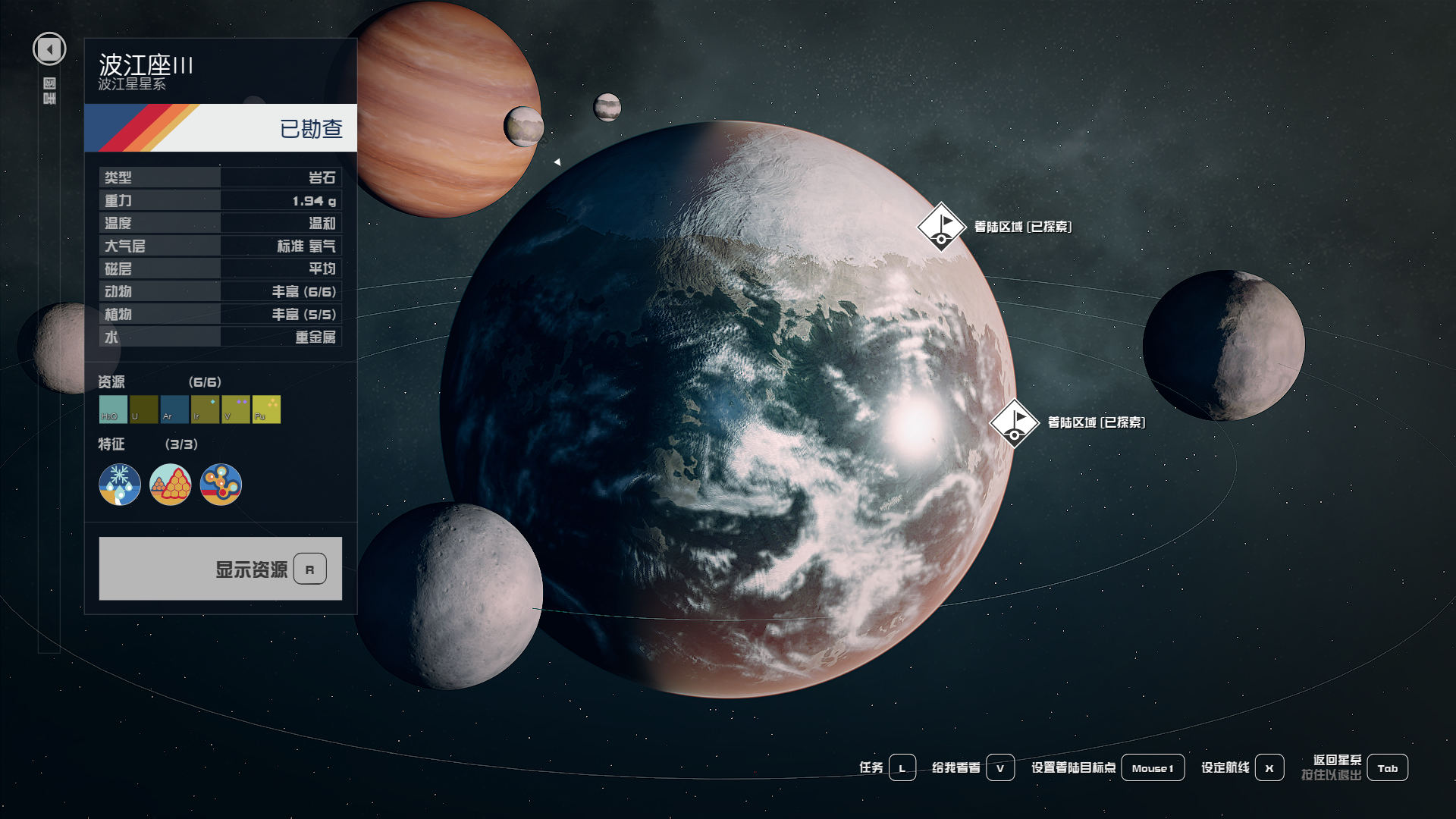Select the U uranium resource tile
1456x819 pixels.
click(144, 409)
